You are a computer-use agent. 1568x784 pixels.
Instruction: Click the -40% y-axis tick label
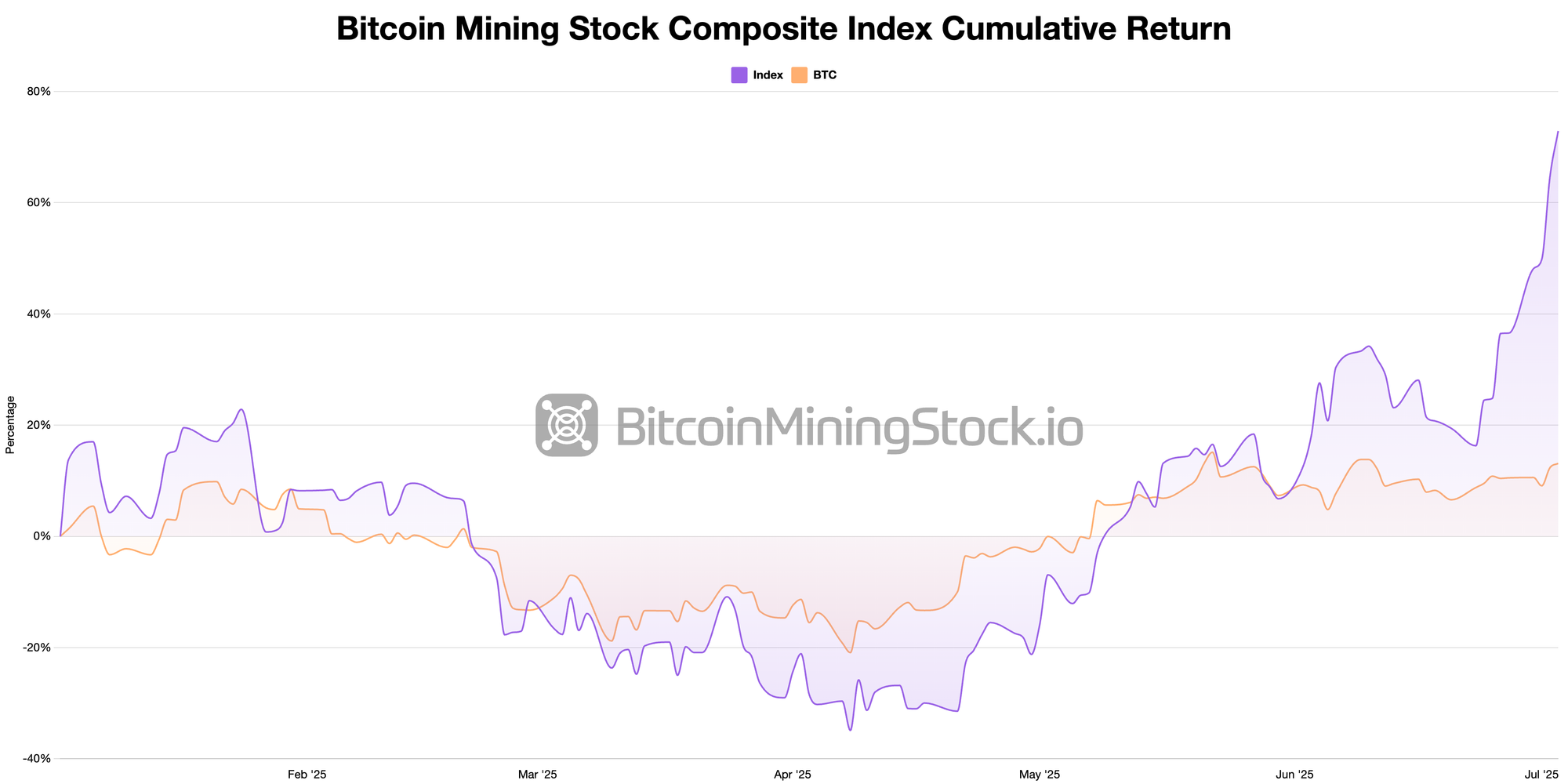coord(37,759)
